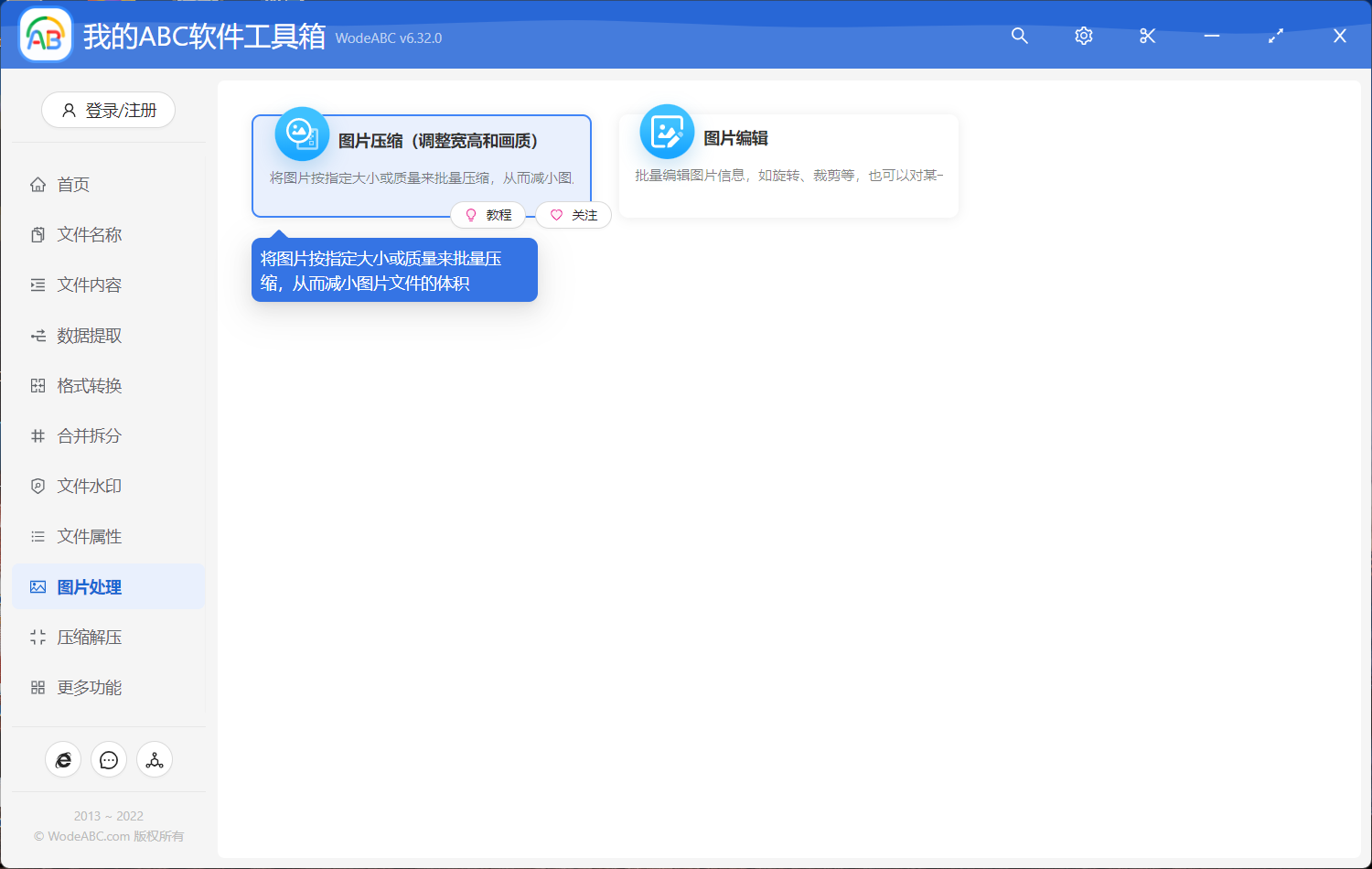Click the browser icon below the sidebar

click(x=63, y=759)
